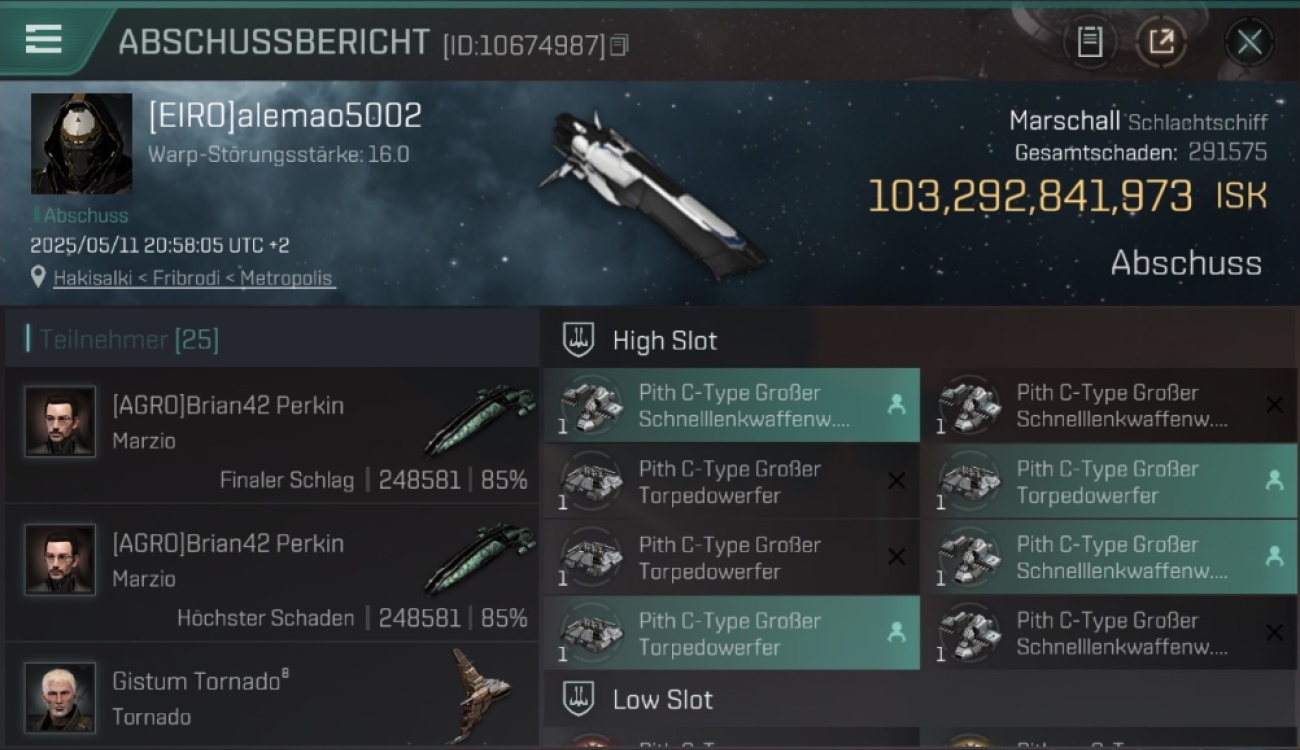This screenshot has height=750, width=1300.
Task: Open the Höchster Schaden Brian42 Perkin entry
Action: pos(272,573)
